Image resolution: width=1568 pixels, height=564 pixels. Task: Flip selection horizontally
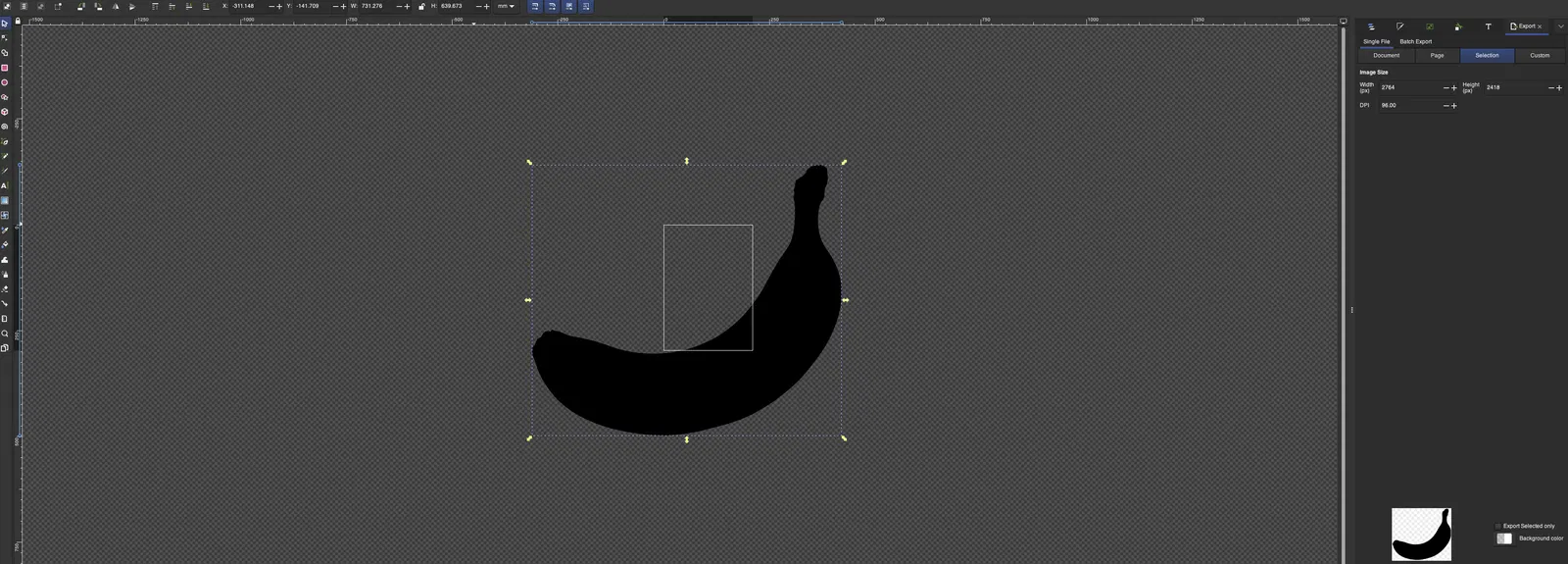(116, 6)
